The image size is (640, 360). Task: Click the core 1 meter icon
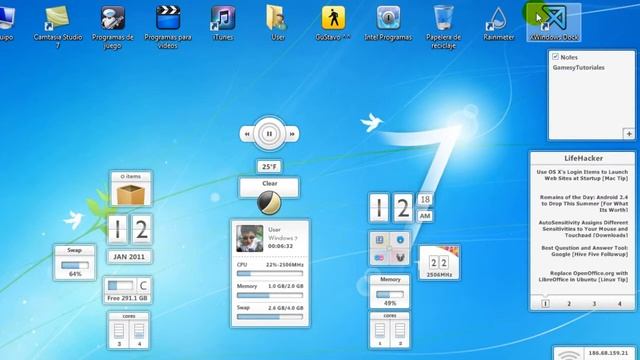(x=380, y=331)
